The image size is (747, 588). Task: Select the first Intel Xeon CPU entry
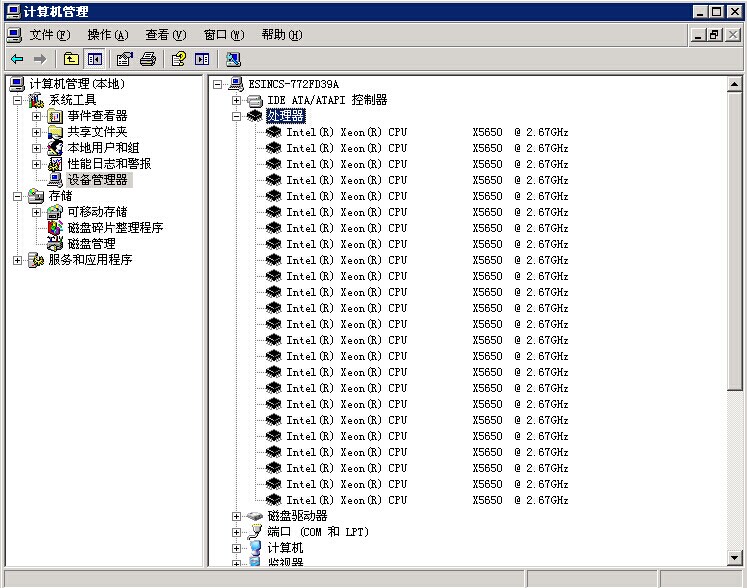pos(346,132)
